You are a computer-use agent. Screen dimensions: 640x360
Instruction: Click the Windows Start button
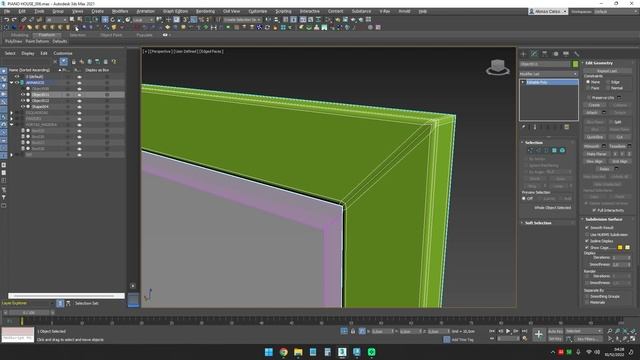click(x=269, y=352)
